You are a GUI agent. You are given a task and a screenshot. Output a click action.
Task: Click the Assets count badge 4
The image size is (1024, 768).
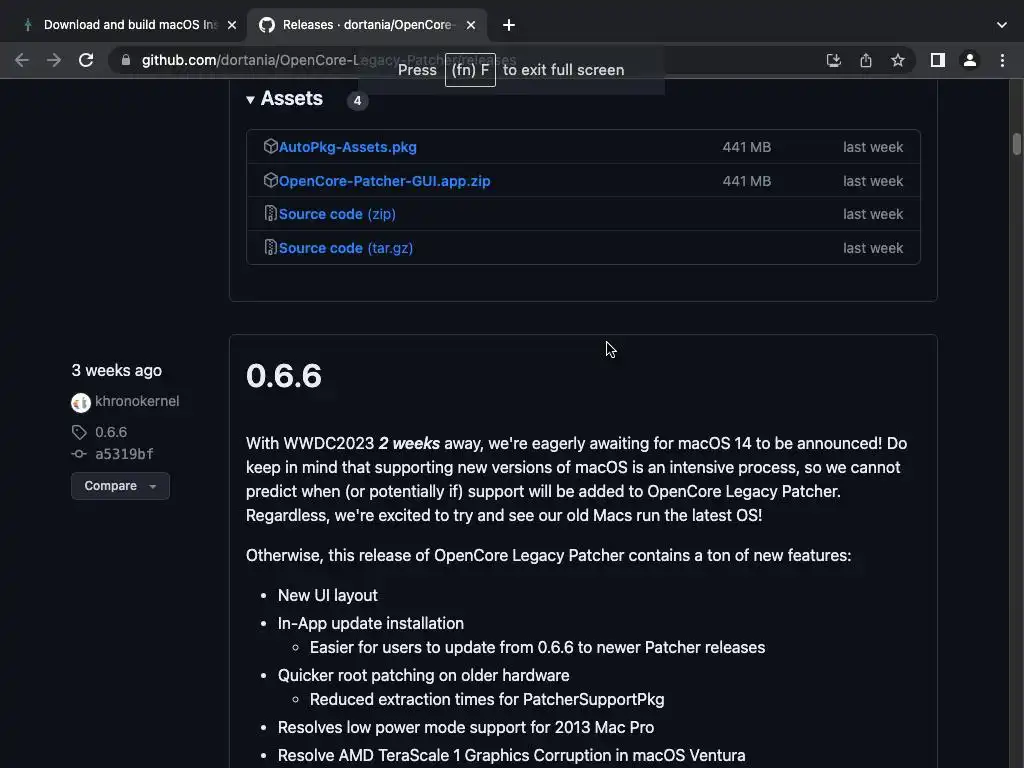pos(357,101)
